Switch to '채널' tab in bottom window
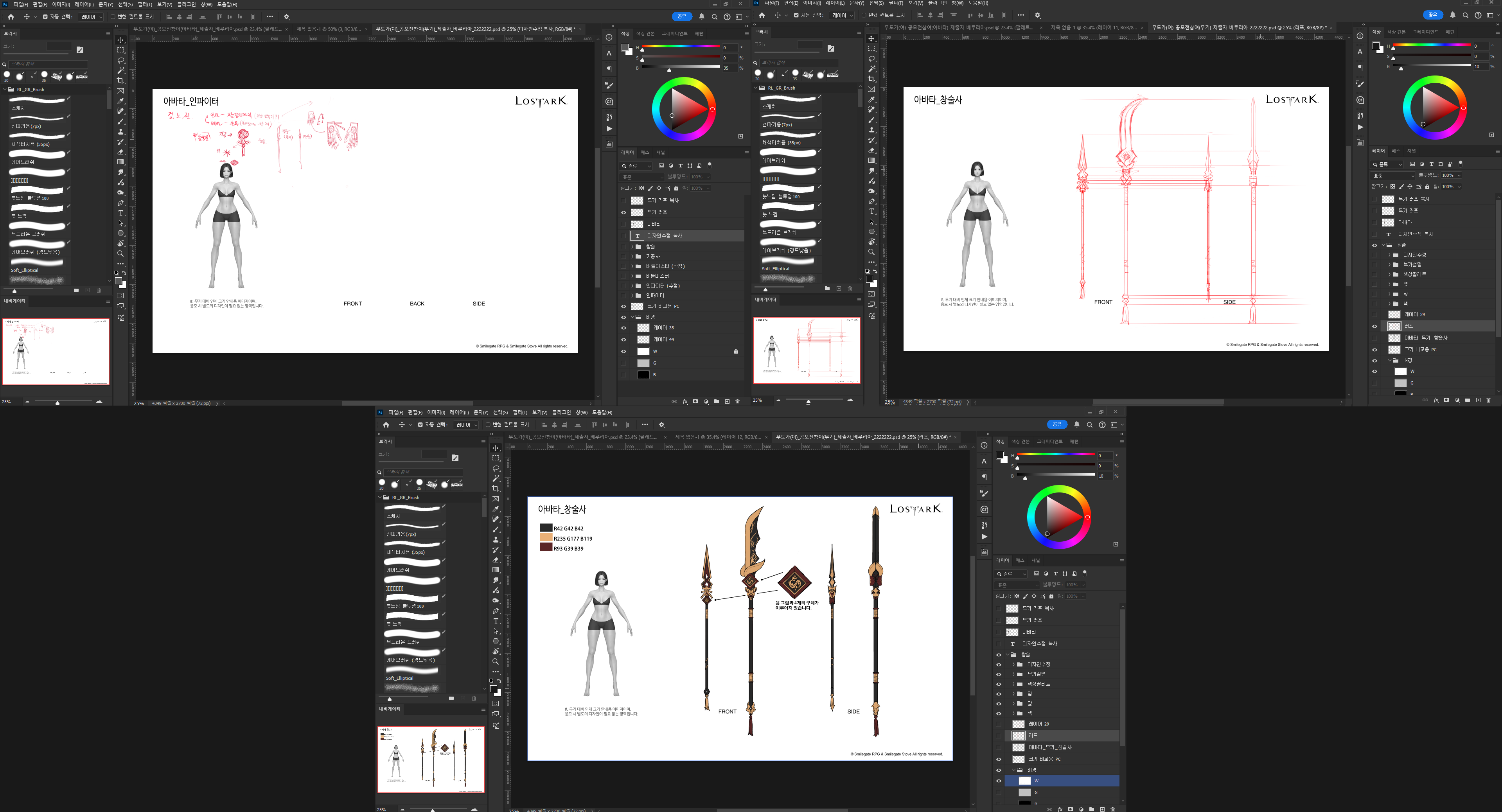The image size is (1502, 812). [1035, 561]
